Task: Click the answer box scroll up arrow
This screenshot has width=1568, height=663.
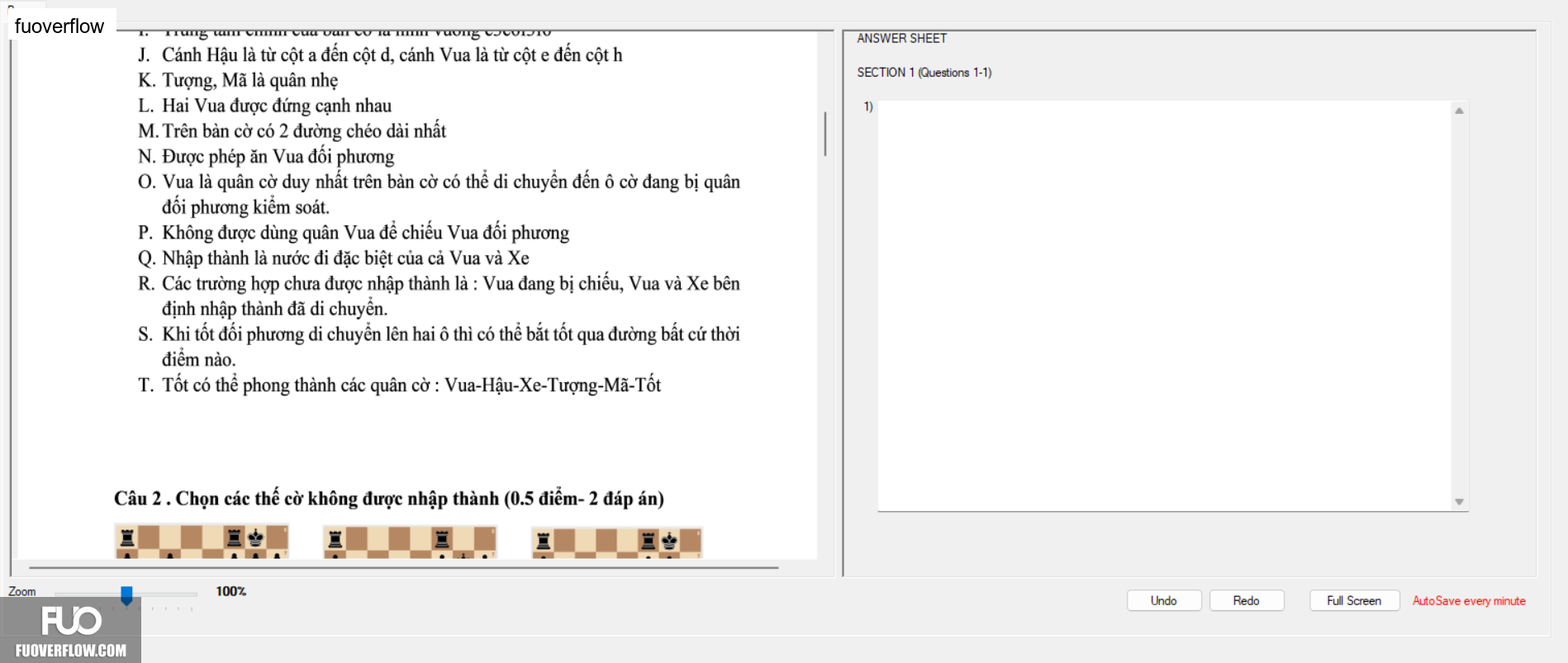Action: click(x=1459, y=111)
